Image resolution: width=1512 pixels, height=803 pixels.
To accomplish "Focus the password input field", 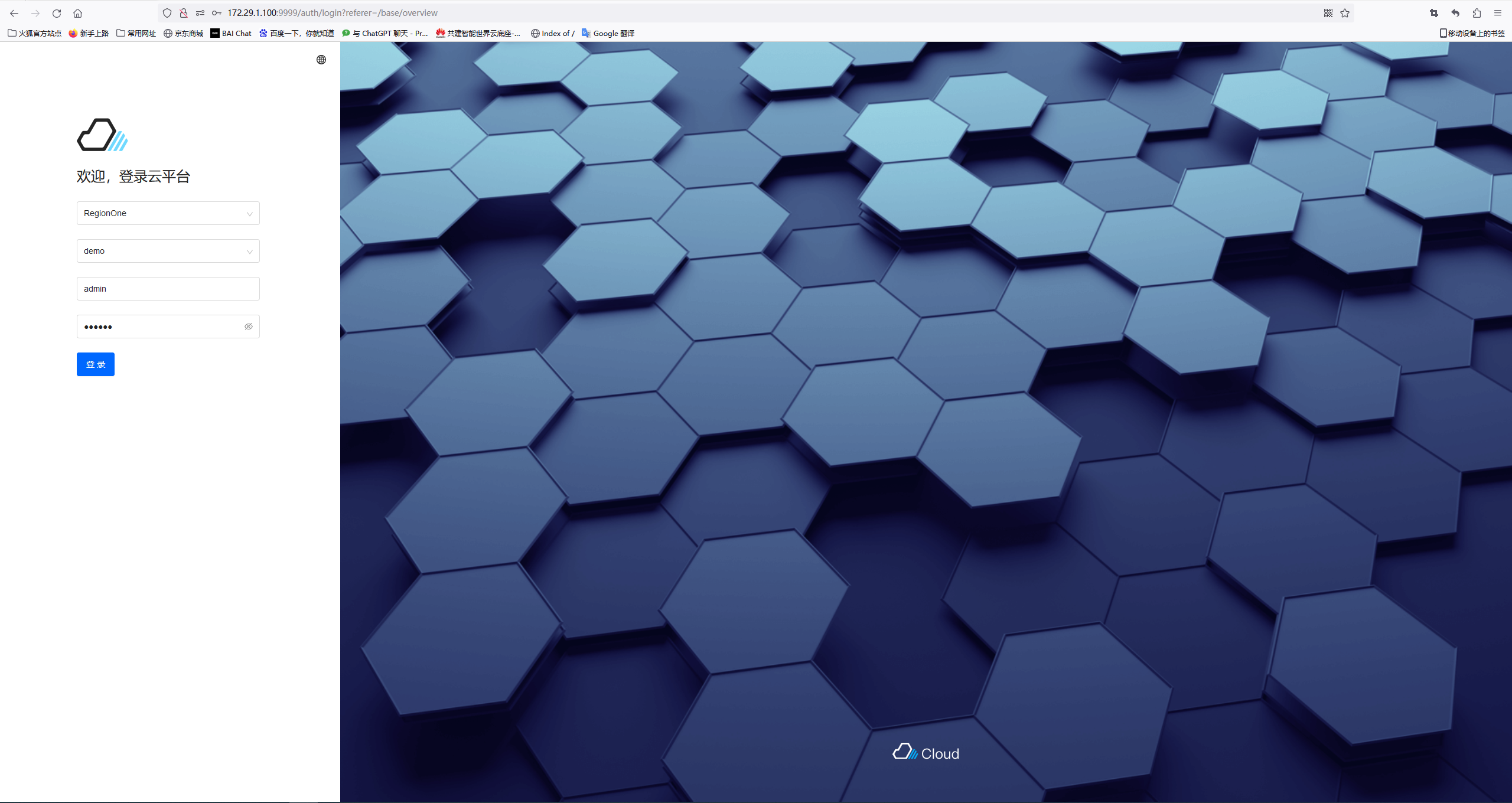I will point(159,327).
